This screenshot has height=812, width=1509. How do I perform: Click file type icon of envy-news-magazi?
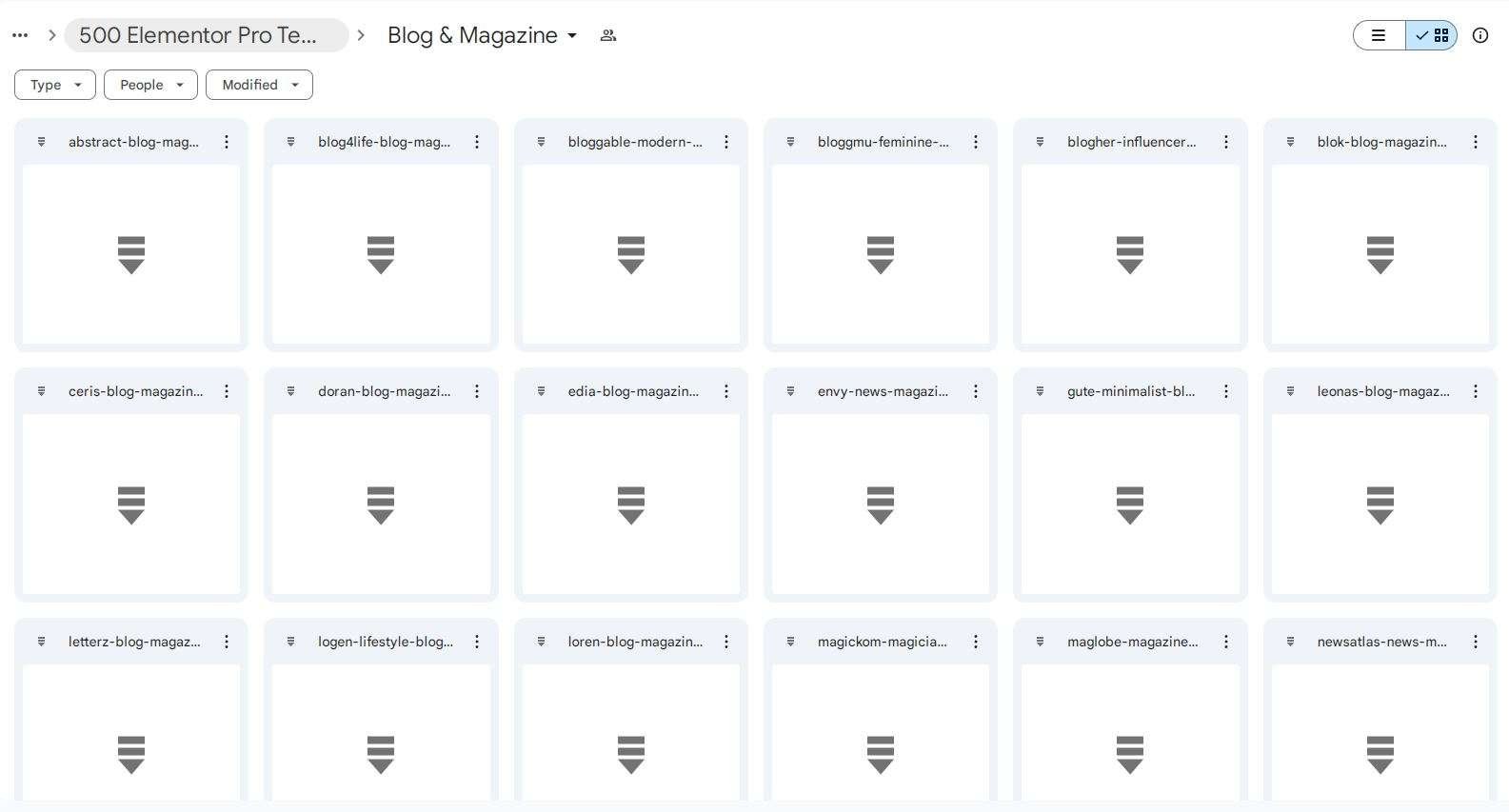tap(790, 391)
